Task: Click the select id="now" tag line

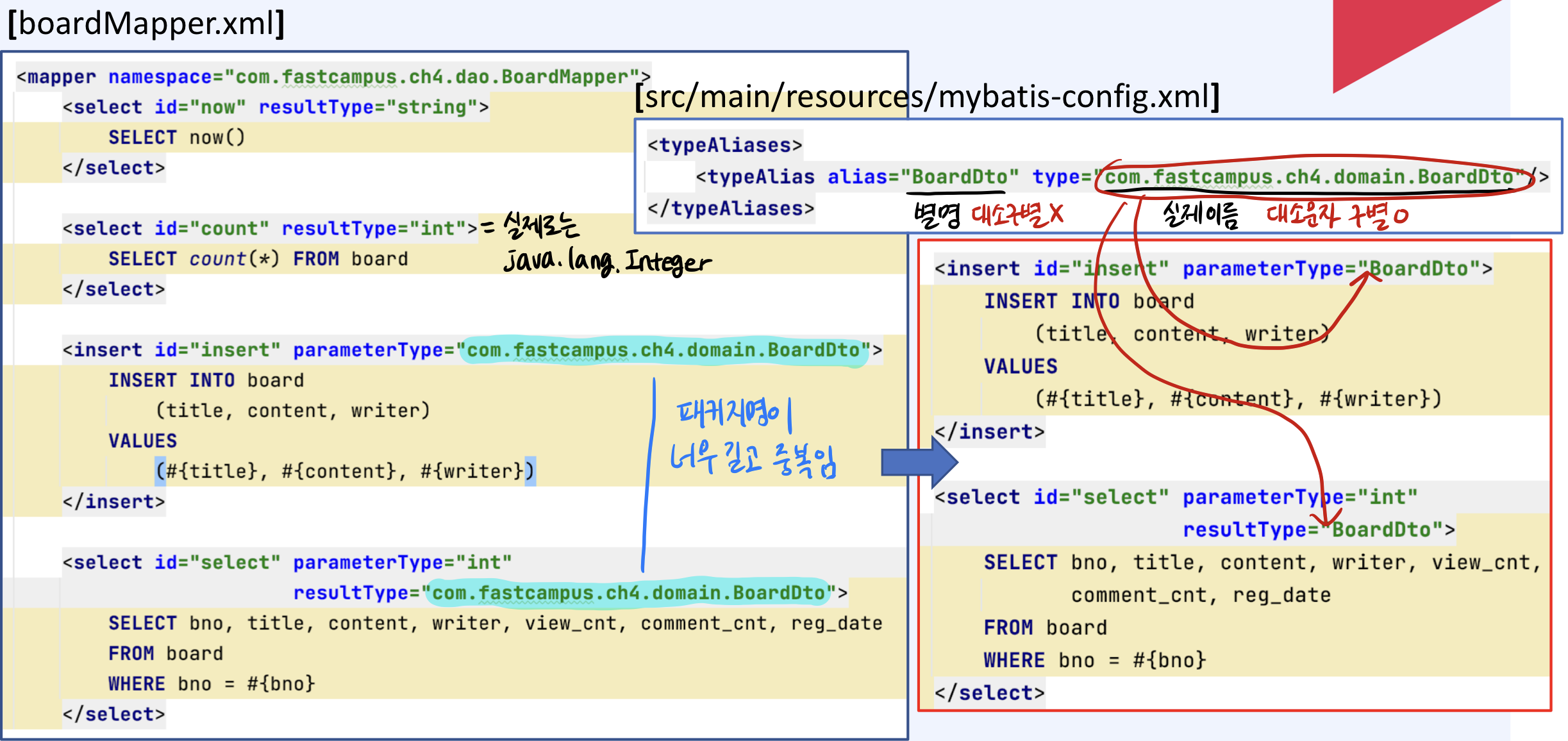Action: 276,107
